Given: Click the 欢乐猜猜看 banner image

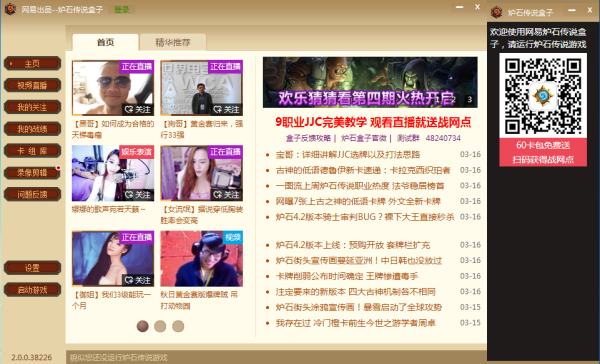Looking at the screenshot, I should point(370,82).
